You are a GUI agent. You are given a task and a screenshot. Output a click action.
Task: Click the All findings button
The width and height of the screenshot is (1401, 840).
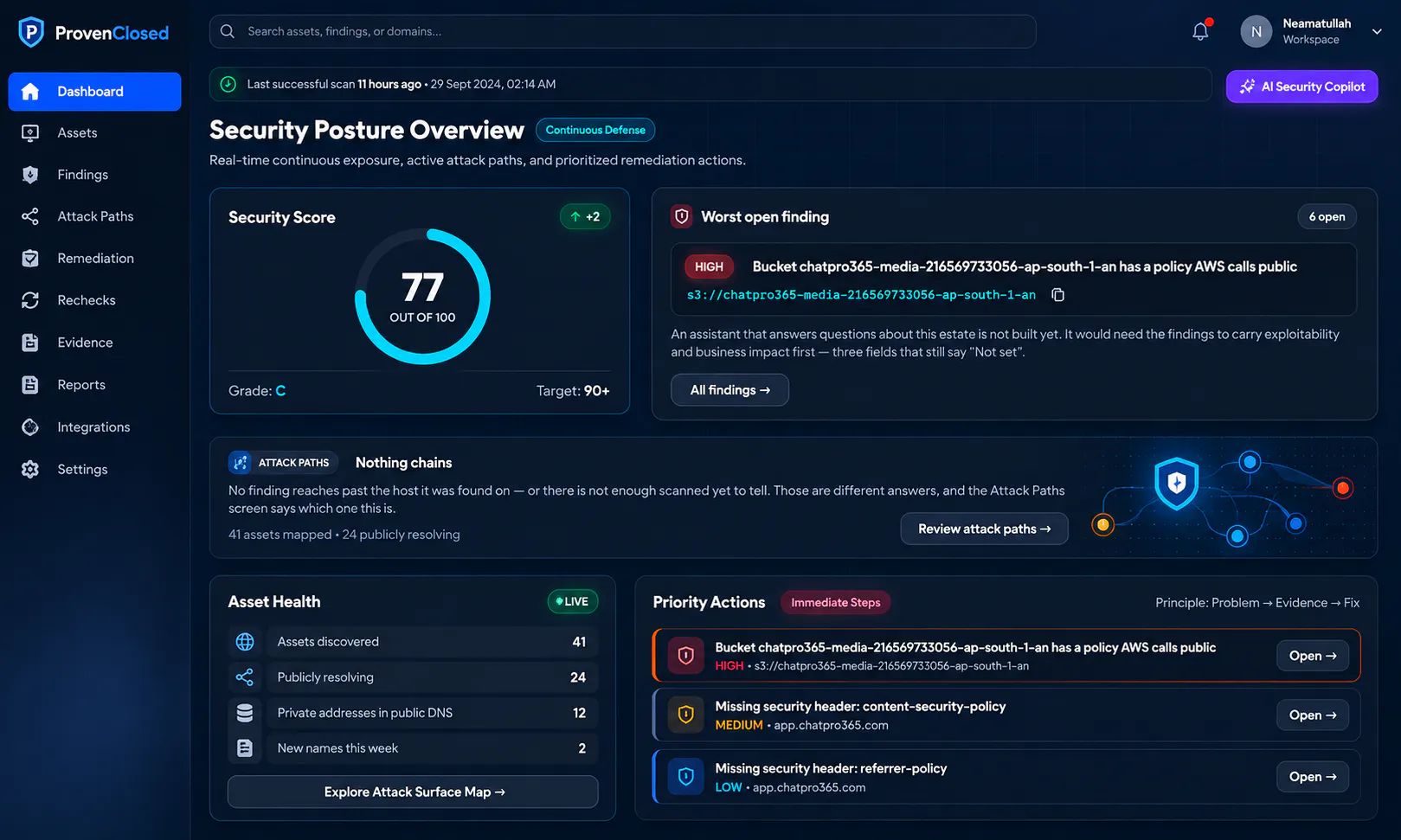[729, 390]
